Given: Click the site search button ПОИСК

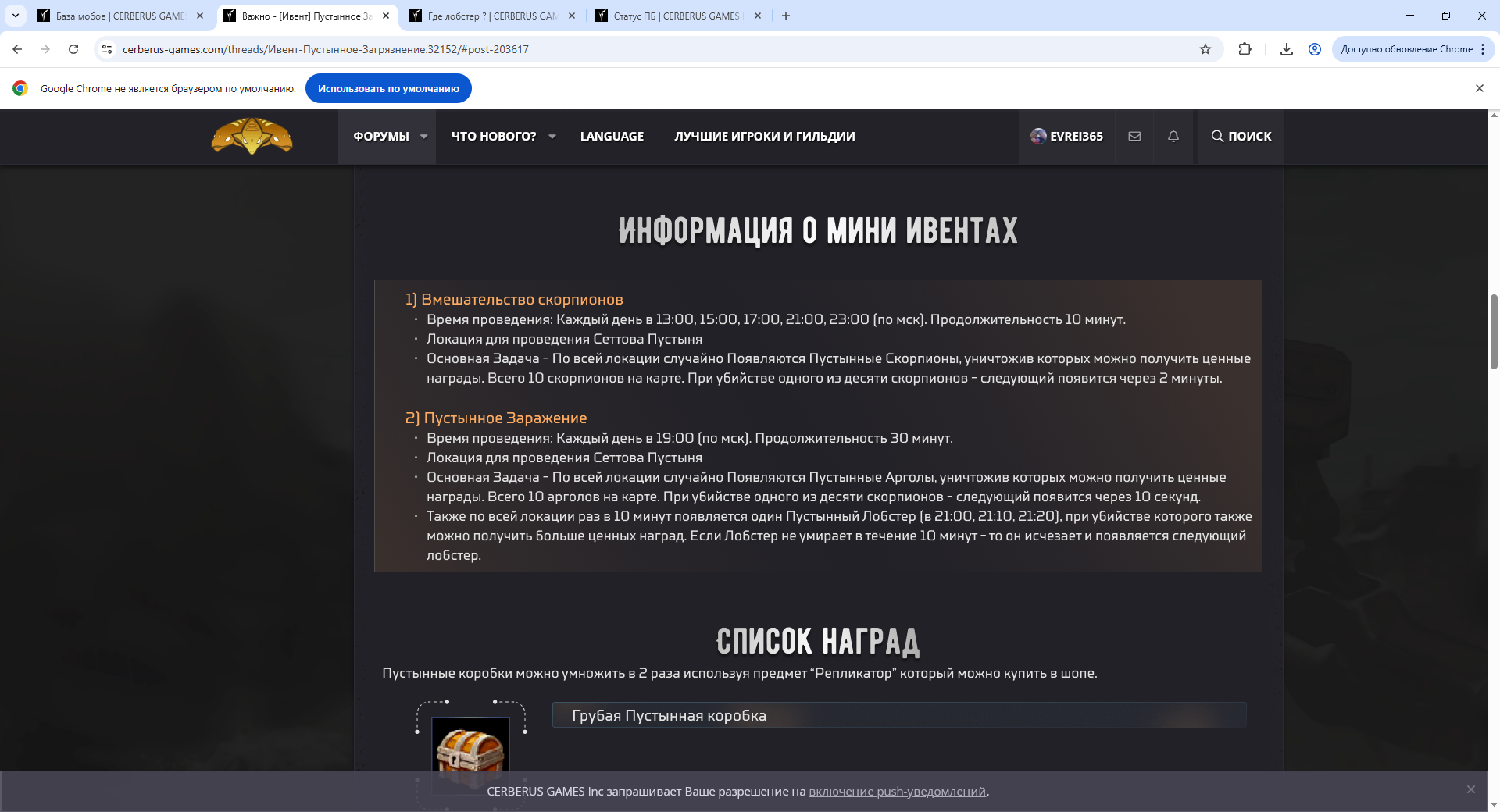Looking at the screenshot, I should 1241,136.
